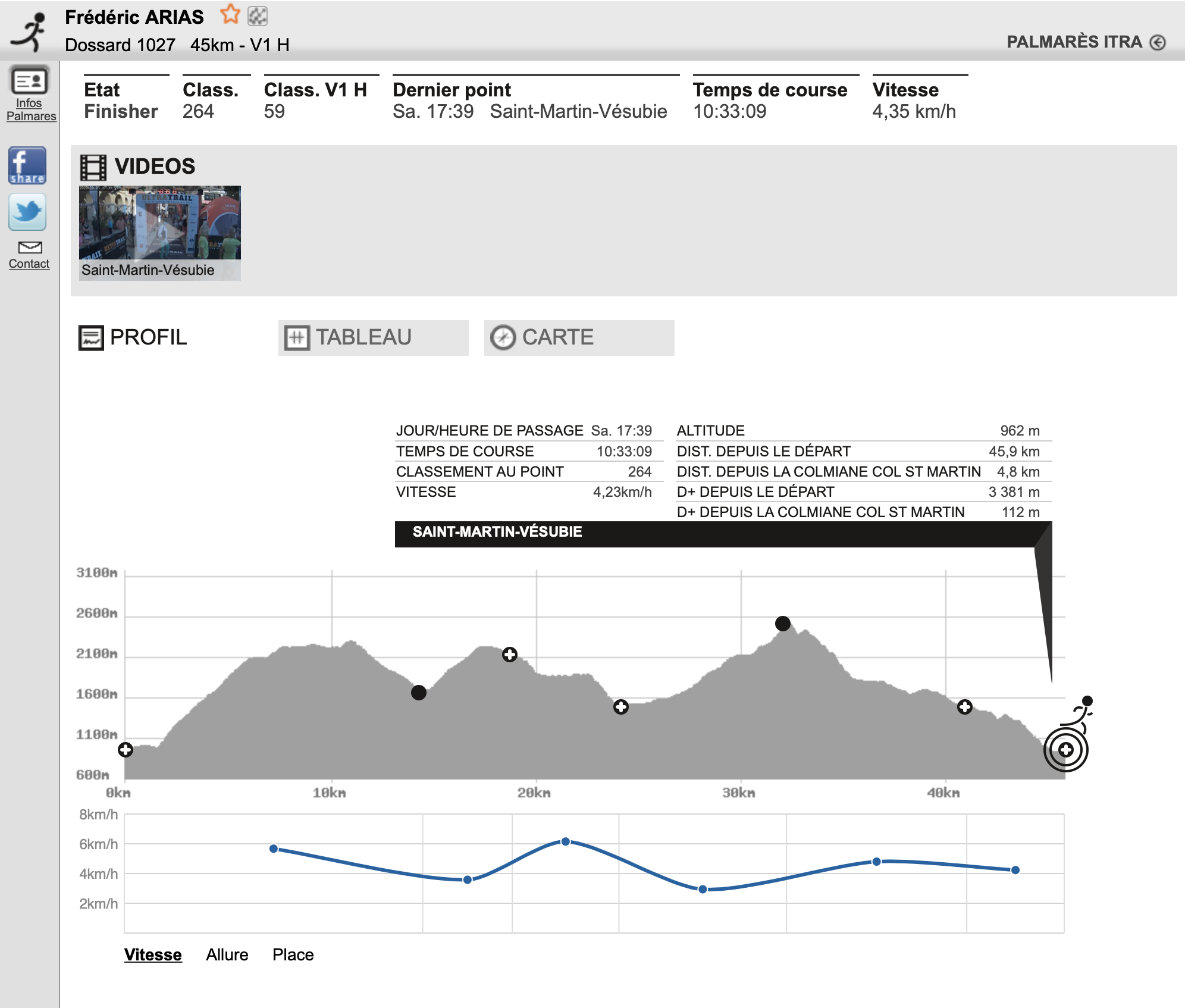Select Vitesse chart mode
The width and height of the screenshot is (1185, 1008).
point(153,954)
